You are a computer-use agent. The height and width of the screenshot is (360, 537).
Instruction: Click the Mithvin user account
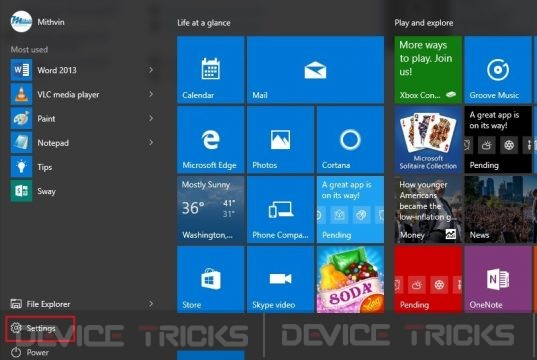pyautogui.click(x=38, y=22)
